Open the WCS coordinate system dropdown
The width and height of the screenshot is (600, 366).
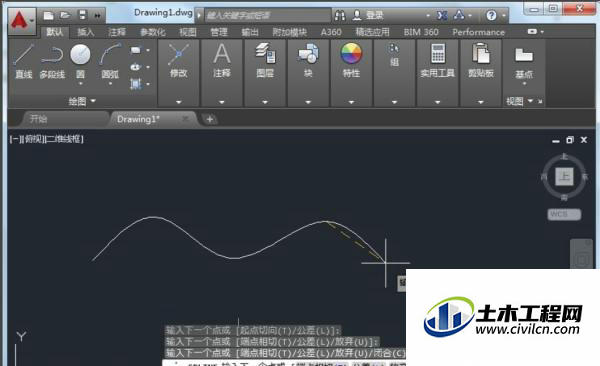[x=564, y=214]
